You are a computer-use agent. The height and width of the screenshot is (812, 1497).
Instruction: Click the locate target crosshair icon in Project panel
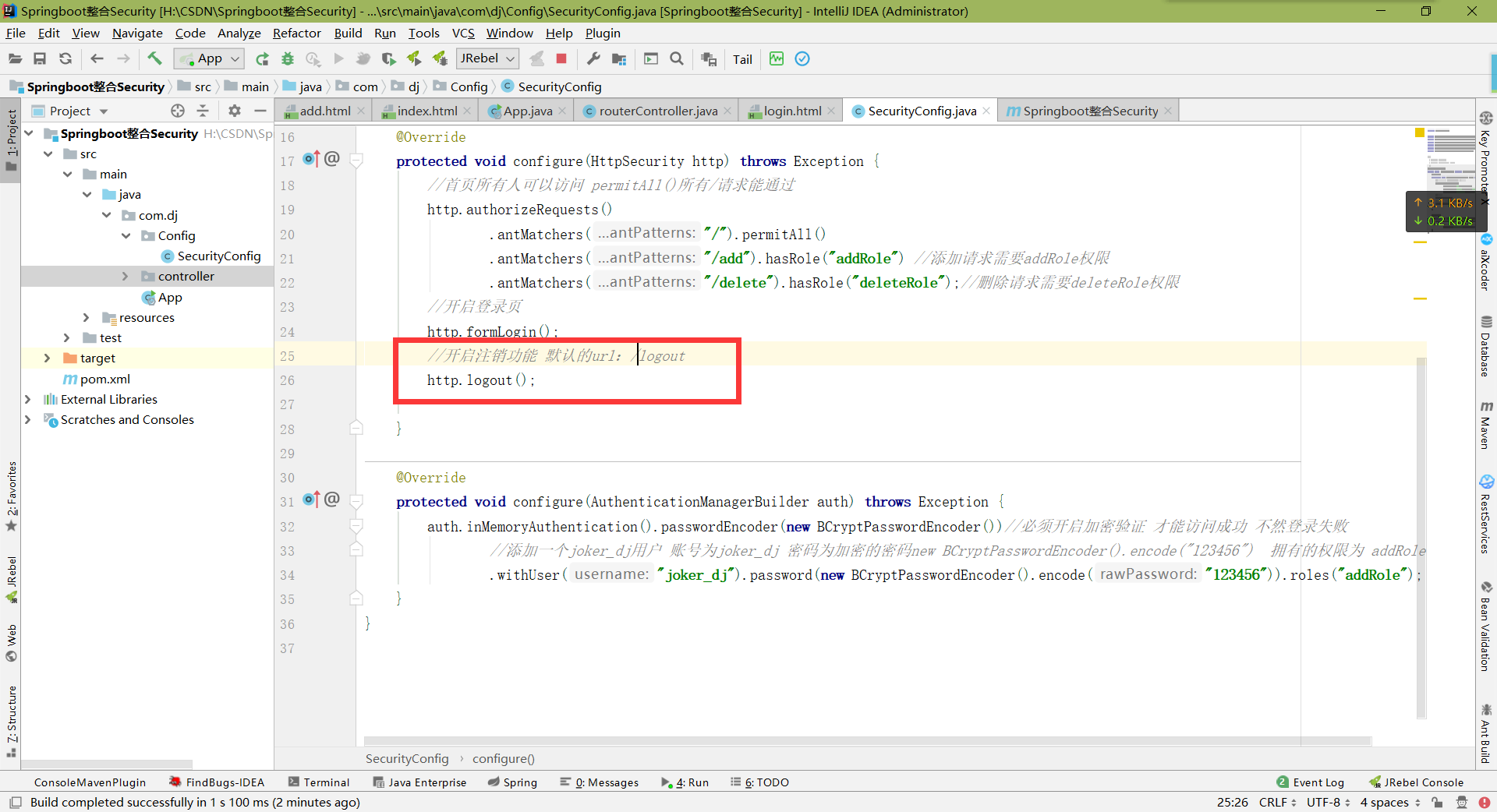[x=178, y=111]
